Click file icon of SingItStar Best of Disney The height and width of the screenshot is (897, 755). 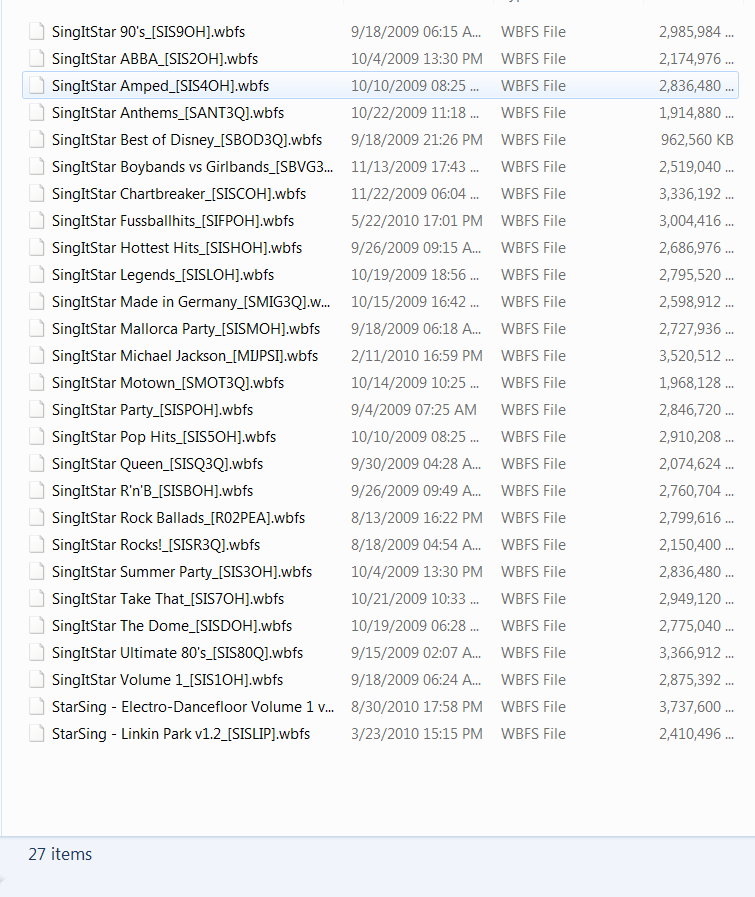(x=37, y=140)
